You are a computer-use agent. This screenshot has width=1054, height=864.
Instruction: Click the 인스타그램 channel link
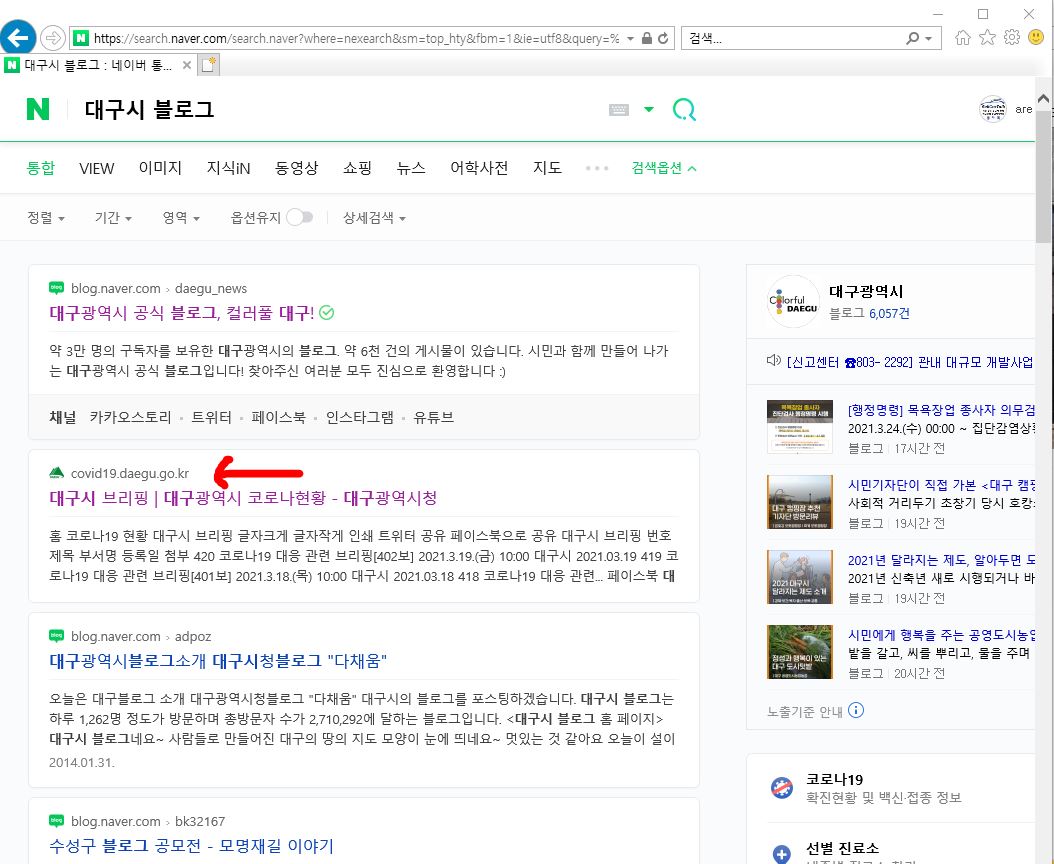pyautogui.click(x=360, y=418)
